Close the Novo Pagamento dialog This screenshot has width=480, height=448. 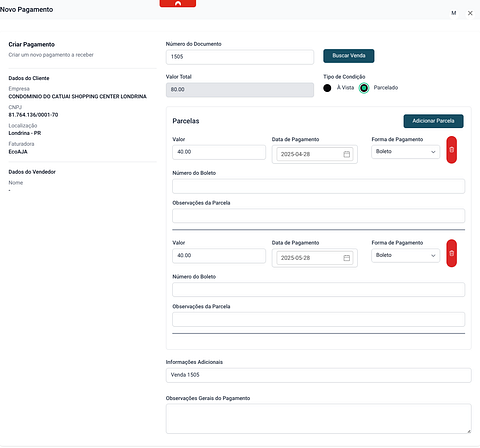click(x=470, y=13)
